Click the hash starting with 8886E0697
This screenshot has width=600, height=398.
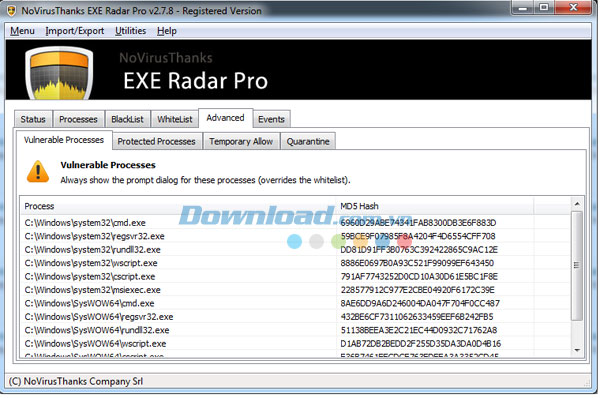417,263
